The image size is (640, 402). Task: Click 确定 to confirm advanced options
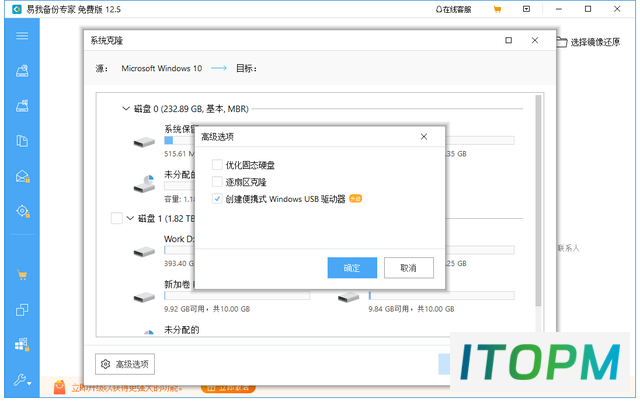(352, 268)
